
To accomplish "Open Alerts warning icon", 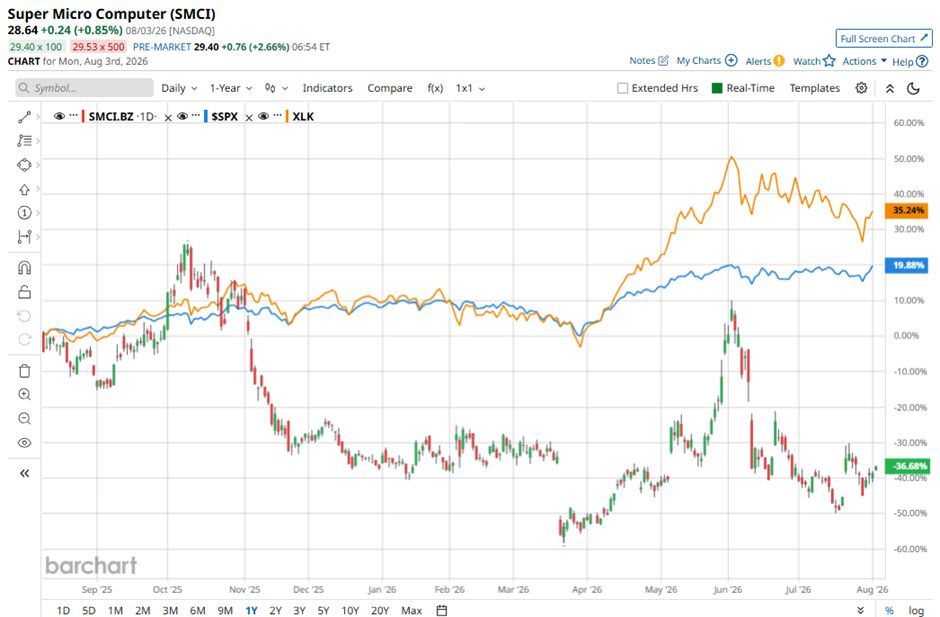I will pos(779,61).
